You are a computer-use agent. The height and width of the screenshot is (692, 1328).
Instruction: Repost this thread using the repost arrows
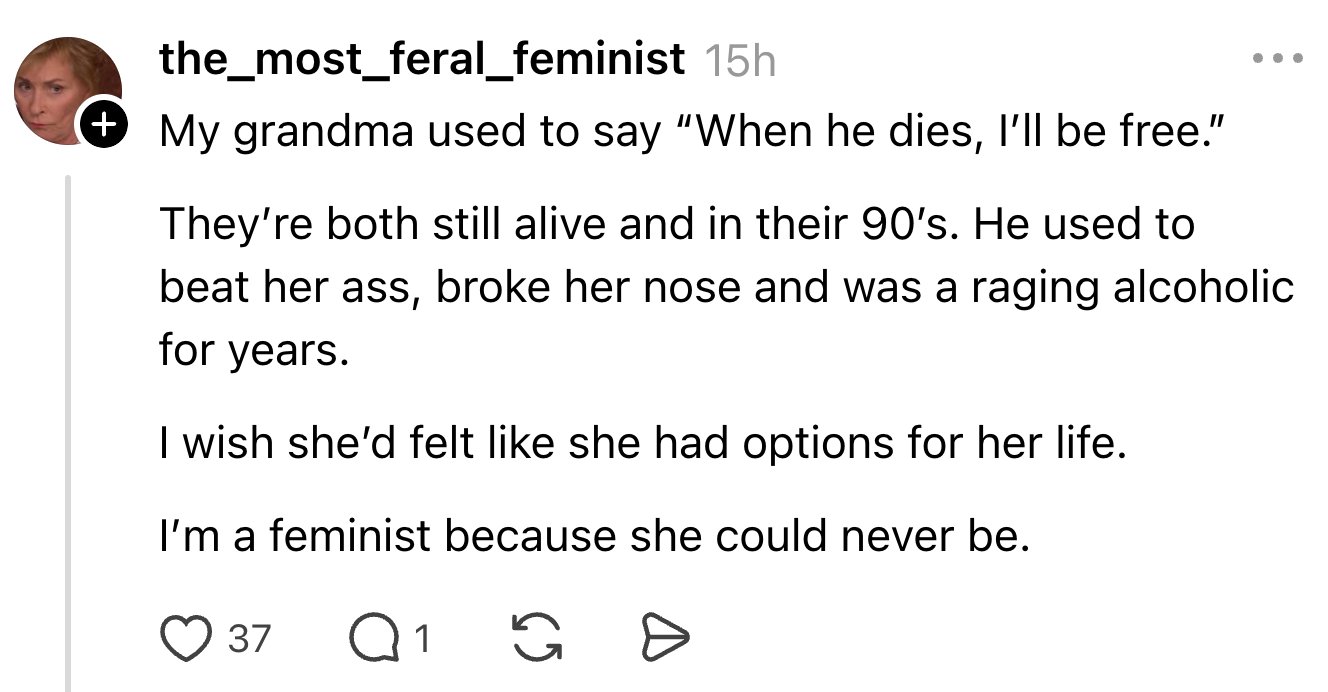click(x=536, y=637)
